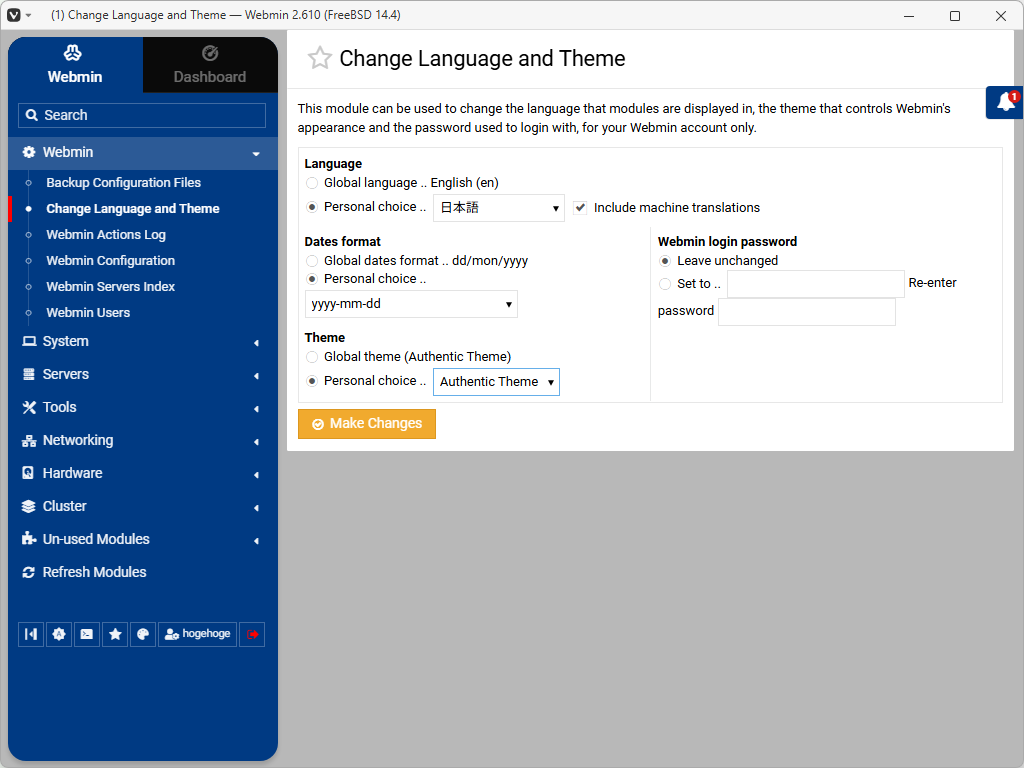Click the Tools wrench icon
The width and height of the screenshot is (1024, 768).
[x=29, y=408]
